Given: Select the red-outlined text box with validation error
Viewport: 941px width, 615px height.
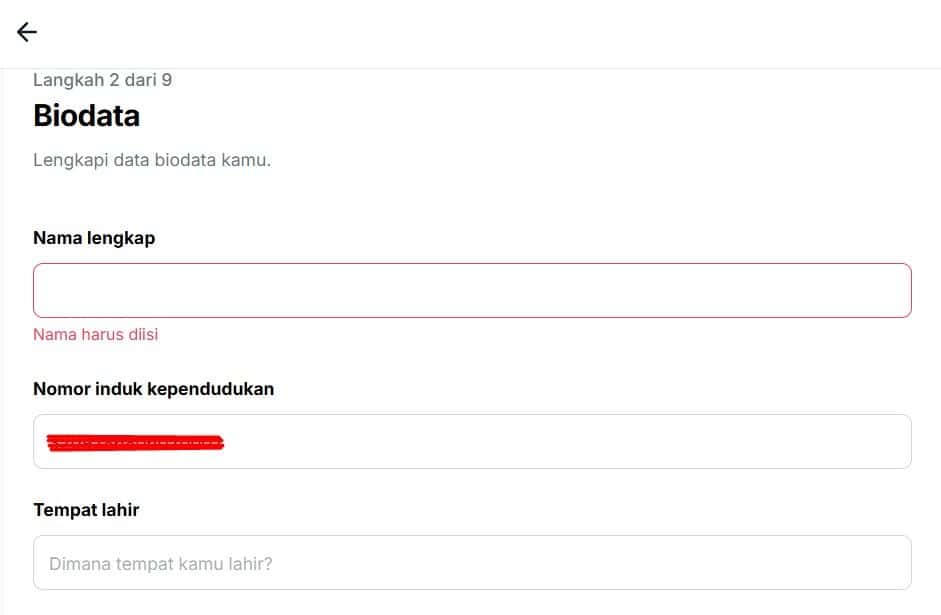Looking at the screenshot, I should [472, 290].
